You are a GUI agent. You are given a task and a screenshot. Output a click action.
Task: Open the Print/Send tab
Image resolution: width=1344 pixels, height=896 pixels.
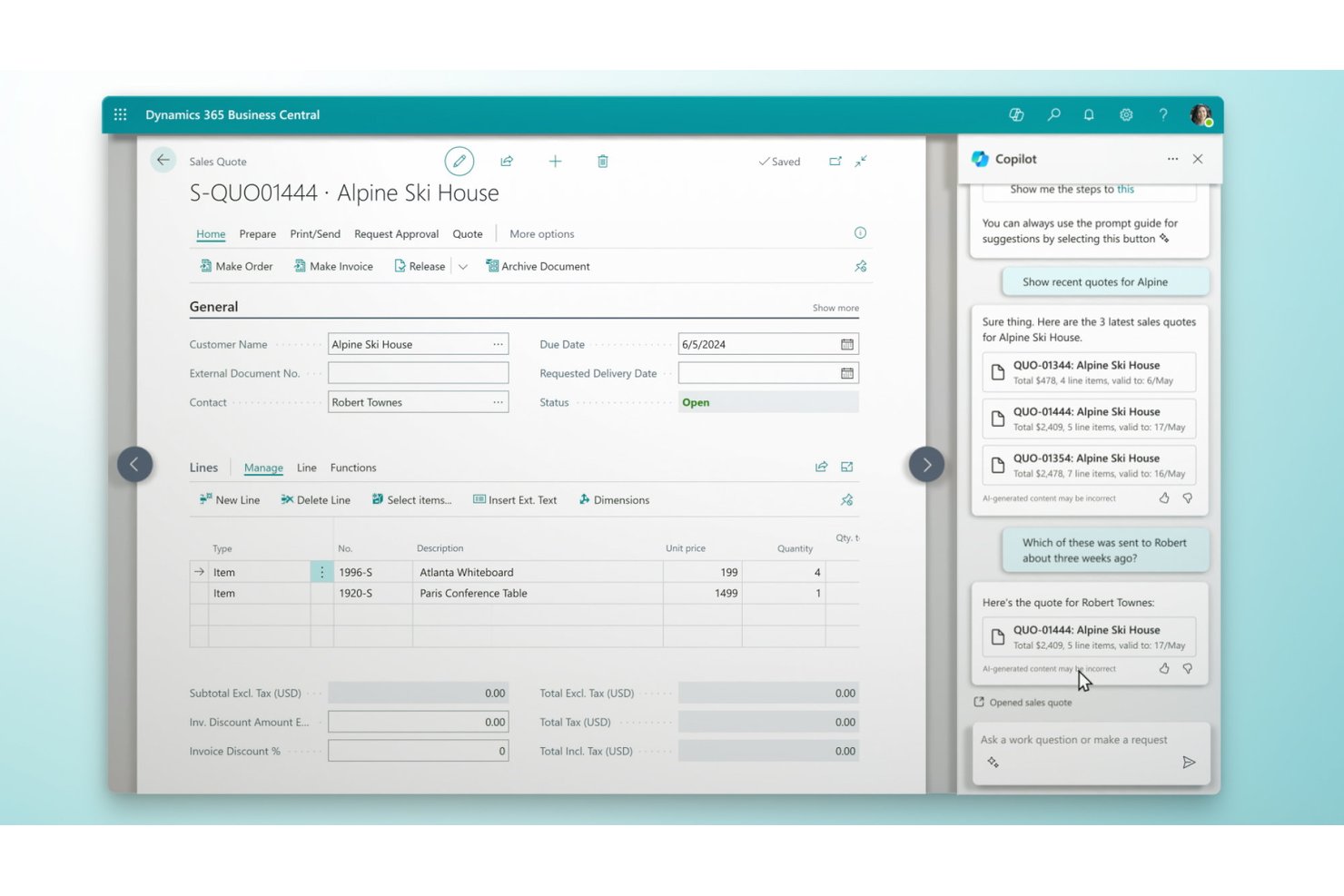click(315, 233)
